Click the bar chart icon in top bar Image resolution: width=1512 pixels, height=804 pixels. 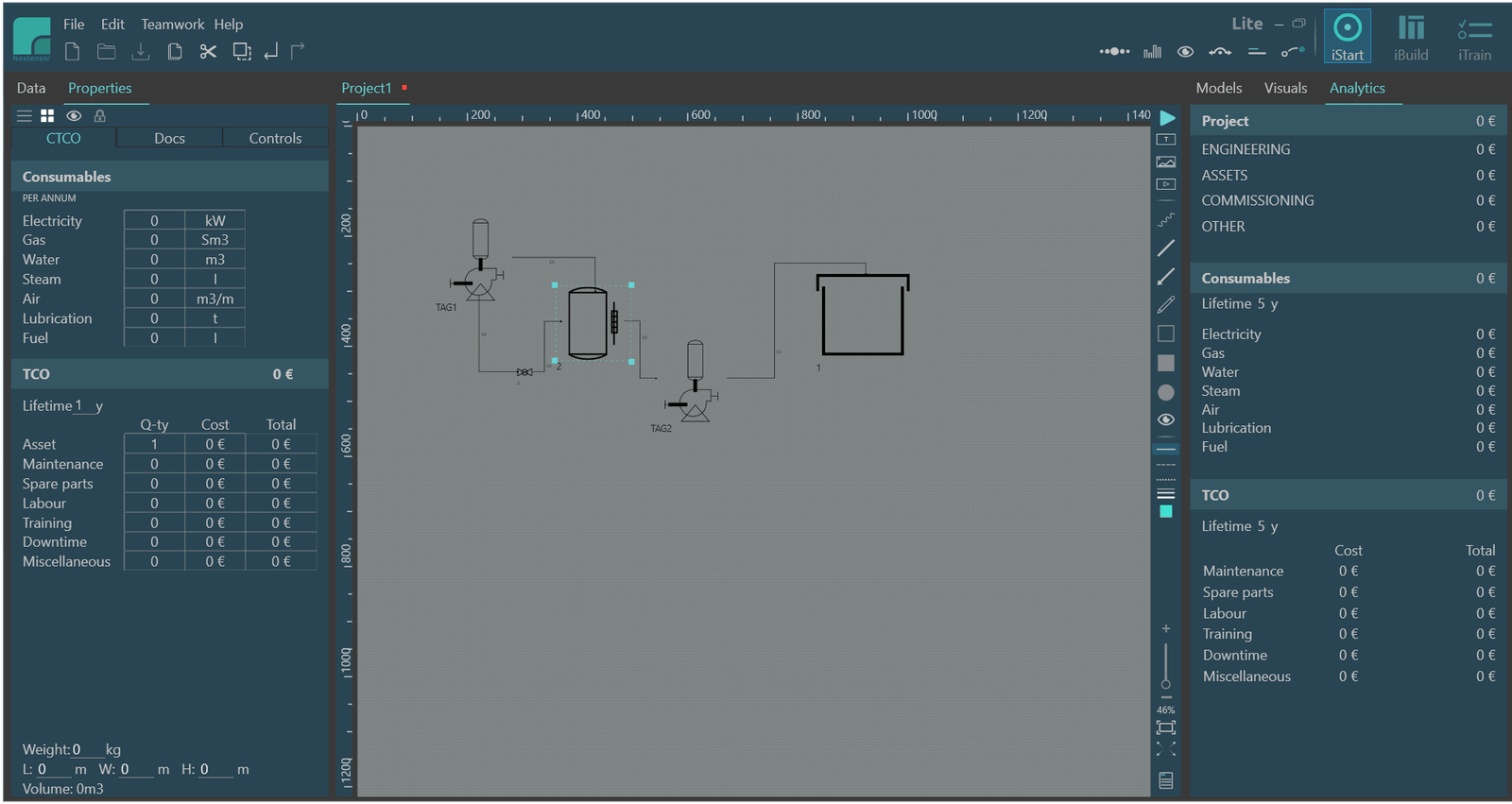(1152, 52)
